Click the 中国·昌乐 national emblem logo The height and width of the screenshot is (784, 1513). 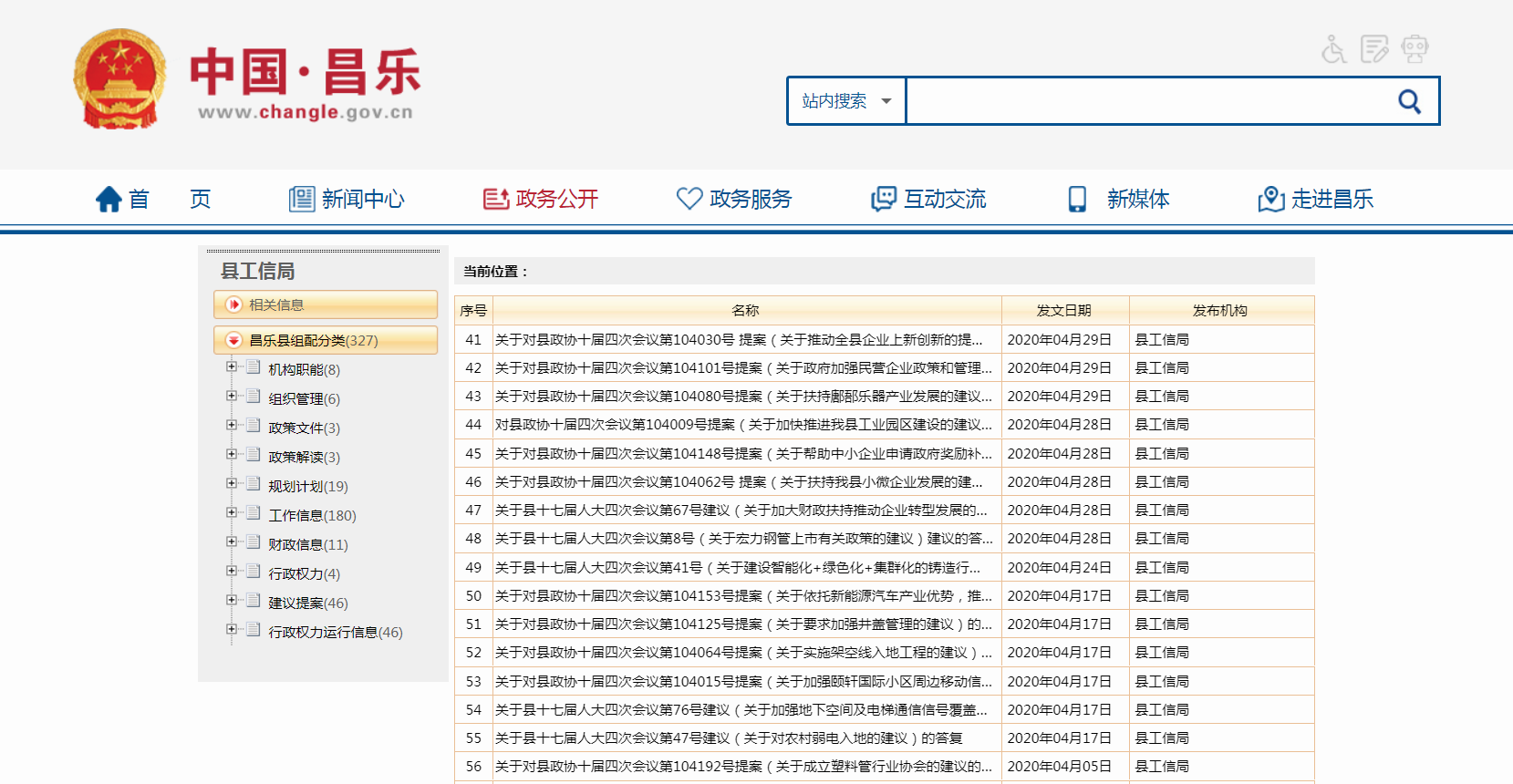click(119, 79)
